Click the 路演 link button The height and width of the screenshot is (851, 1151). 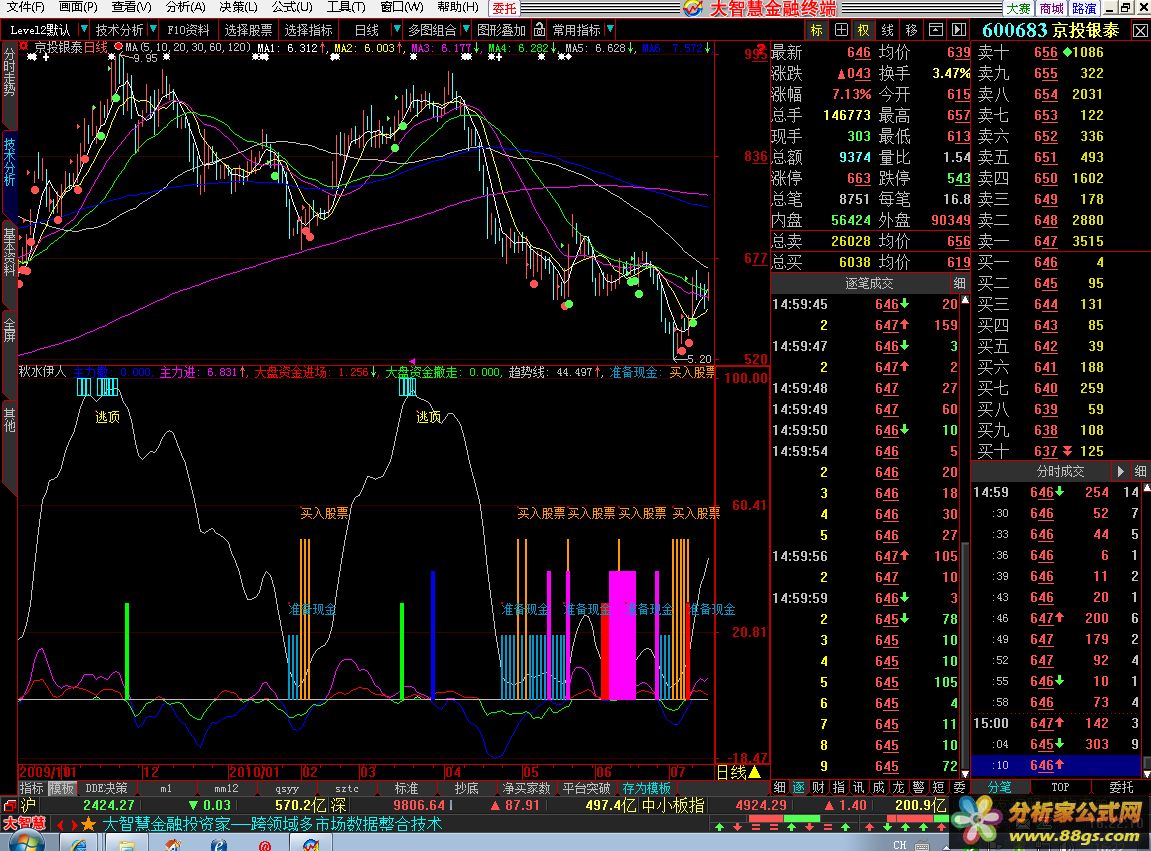pos(1084,8)
